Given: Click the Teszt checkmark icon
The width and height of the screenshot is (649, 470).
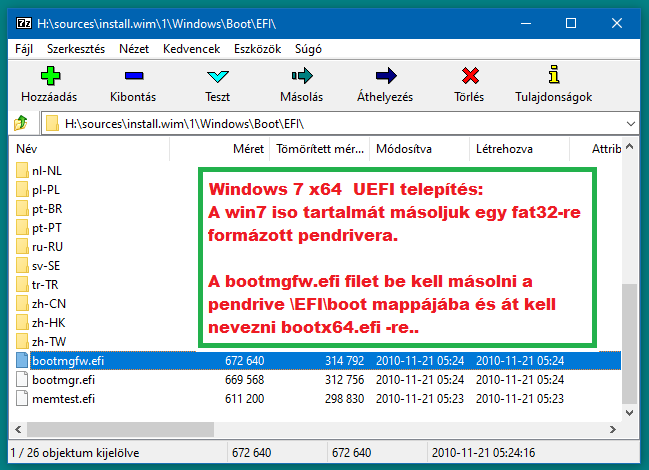Looking at the screenshot, I should tap(218, 76).
